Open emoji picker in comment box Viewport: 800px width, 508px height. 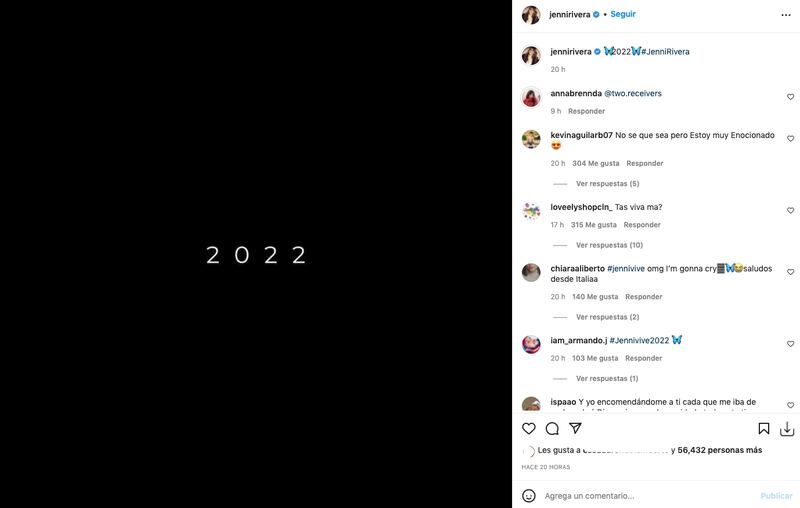pos(529,495)
